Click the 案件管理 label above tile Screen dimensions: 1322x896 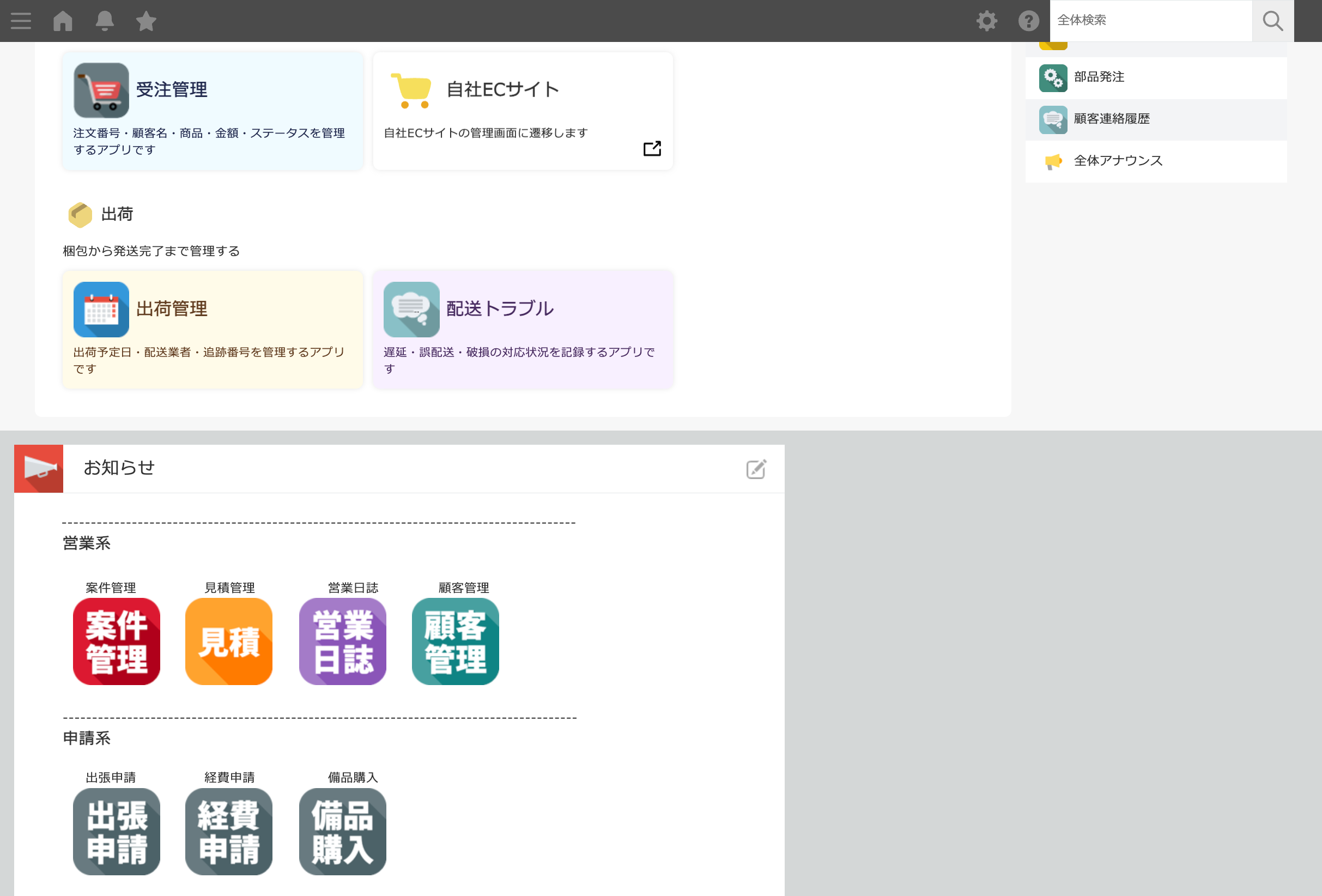click(111, 588)
